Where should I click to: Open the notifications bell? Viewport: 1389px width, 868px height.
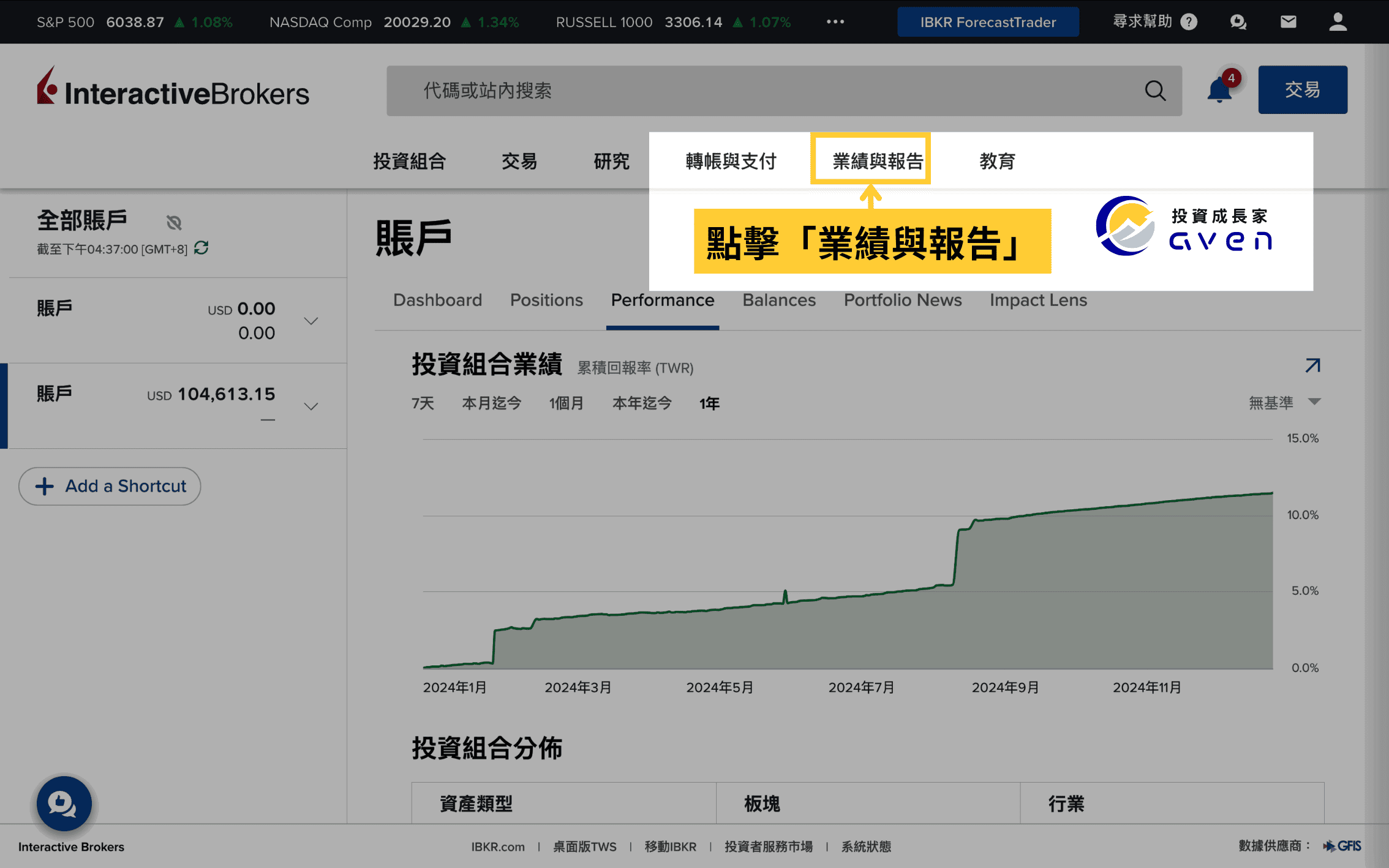[1219, 91]
